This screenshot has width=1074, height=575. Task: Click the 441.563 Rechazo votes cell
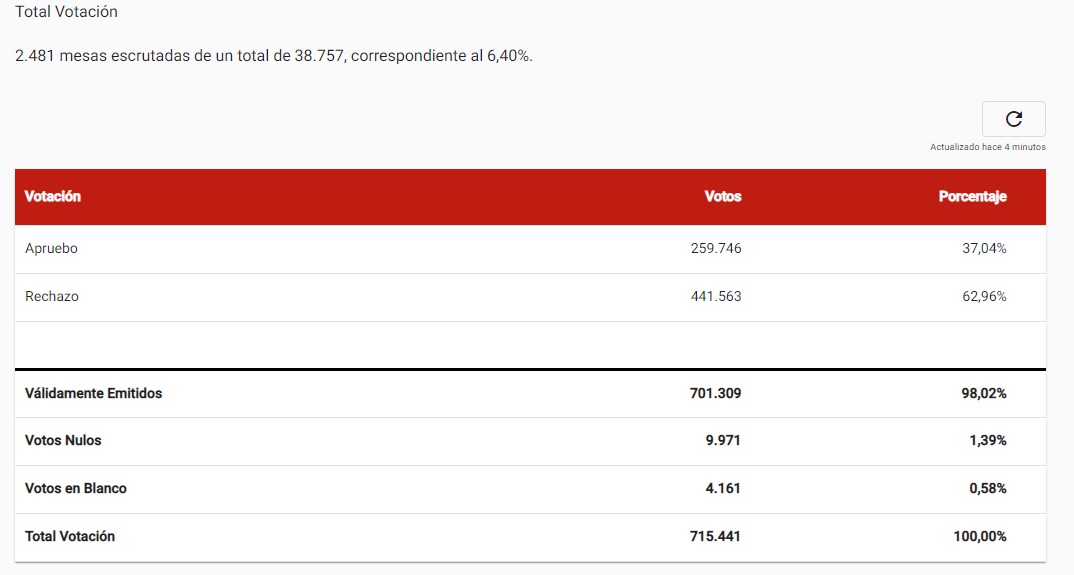pyautogui.click(x=716, y=297)
